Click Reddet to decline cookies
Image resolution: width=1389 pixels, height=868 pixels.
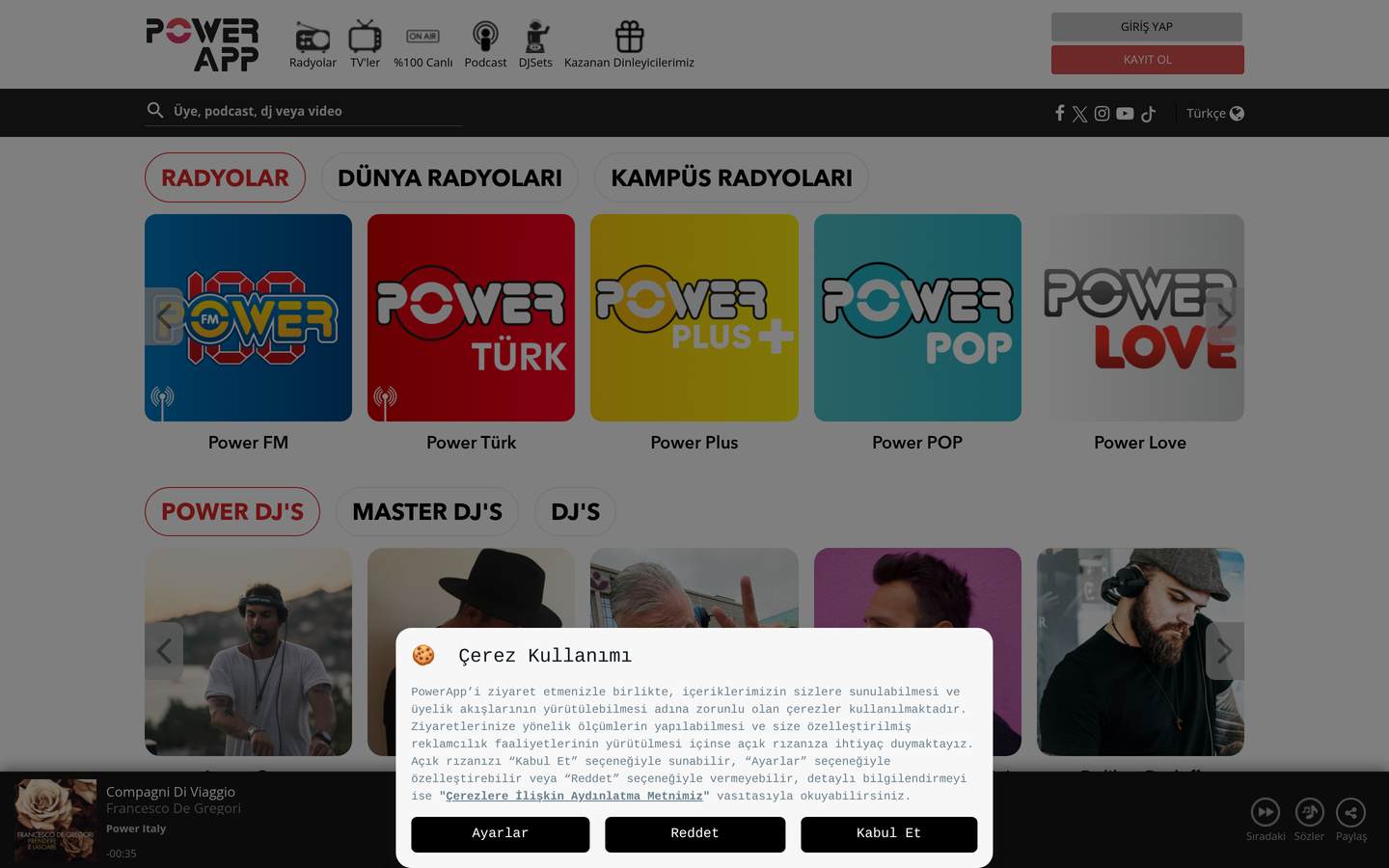click(694, 834)
